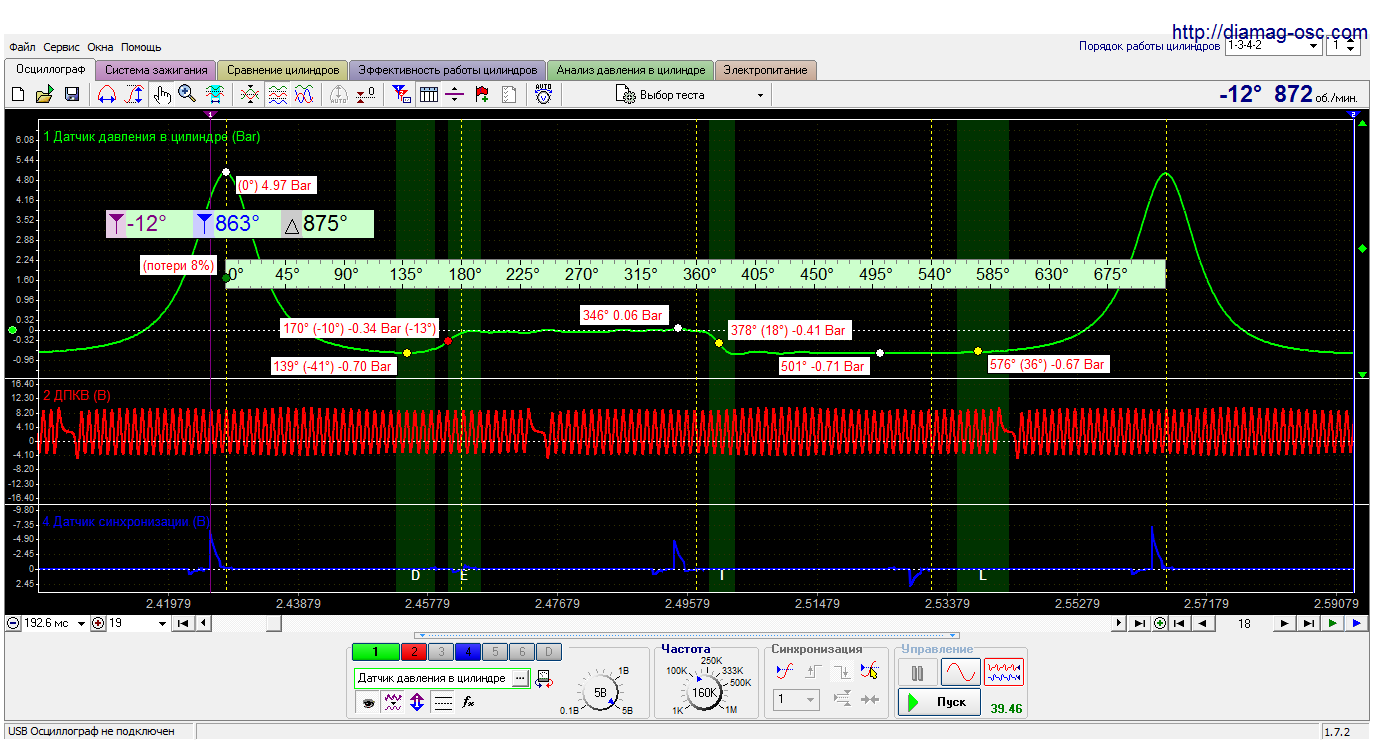The height and width of the screenshot is (744, 1382).
Task: Toggle channel 2 red button
Action: tap(414, 652)
